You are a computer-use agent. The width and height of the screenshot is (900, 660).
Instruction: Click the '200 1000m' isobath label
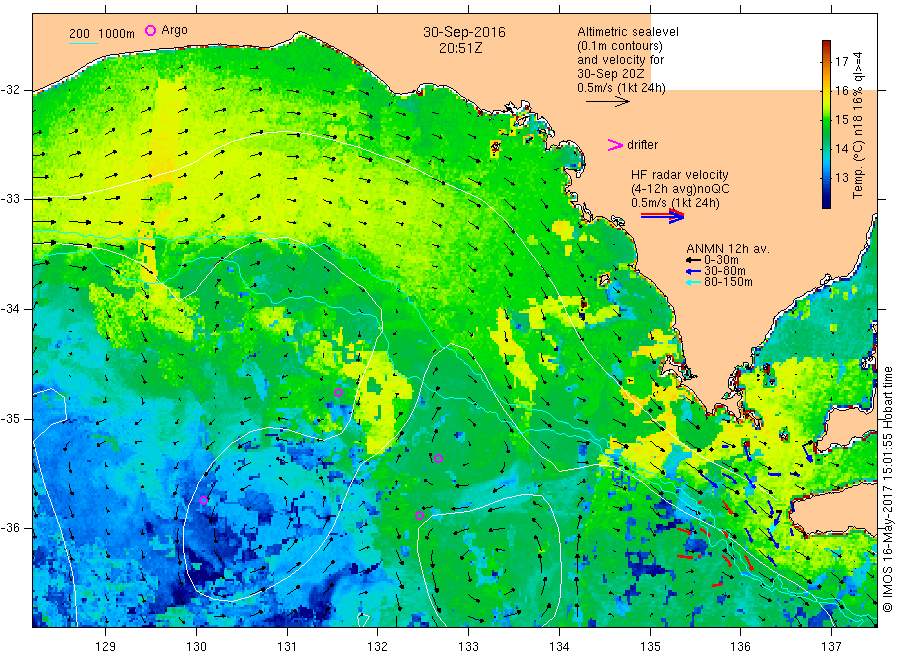(102, 34)
